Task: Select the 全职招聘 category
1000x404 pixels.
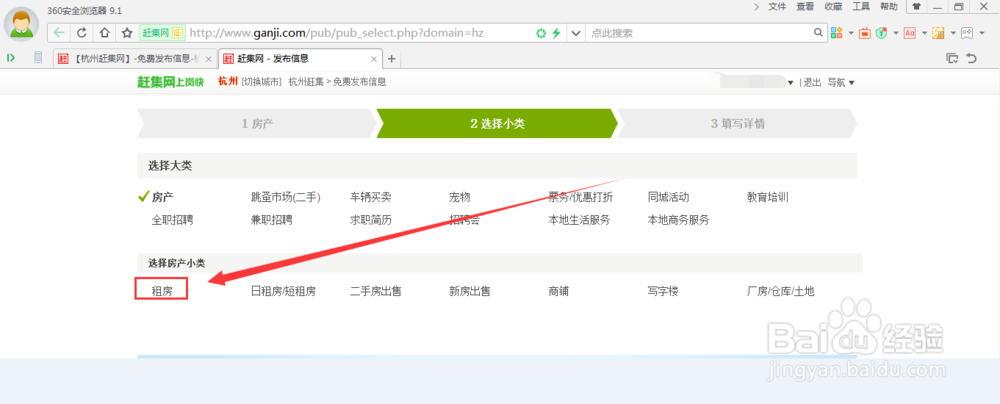Action: 172,220
